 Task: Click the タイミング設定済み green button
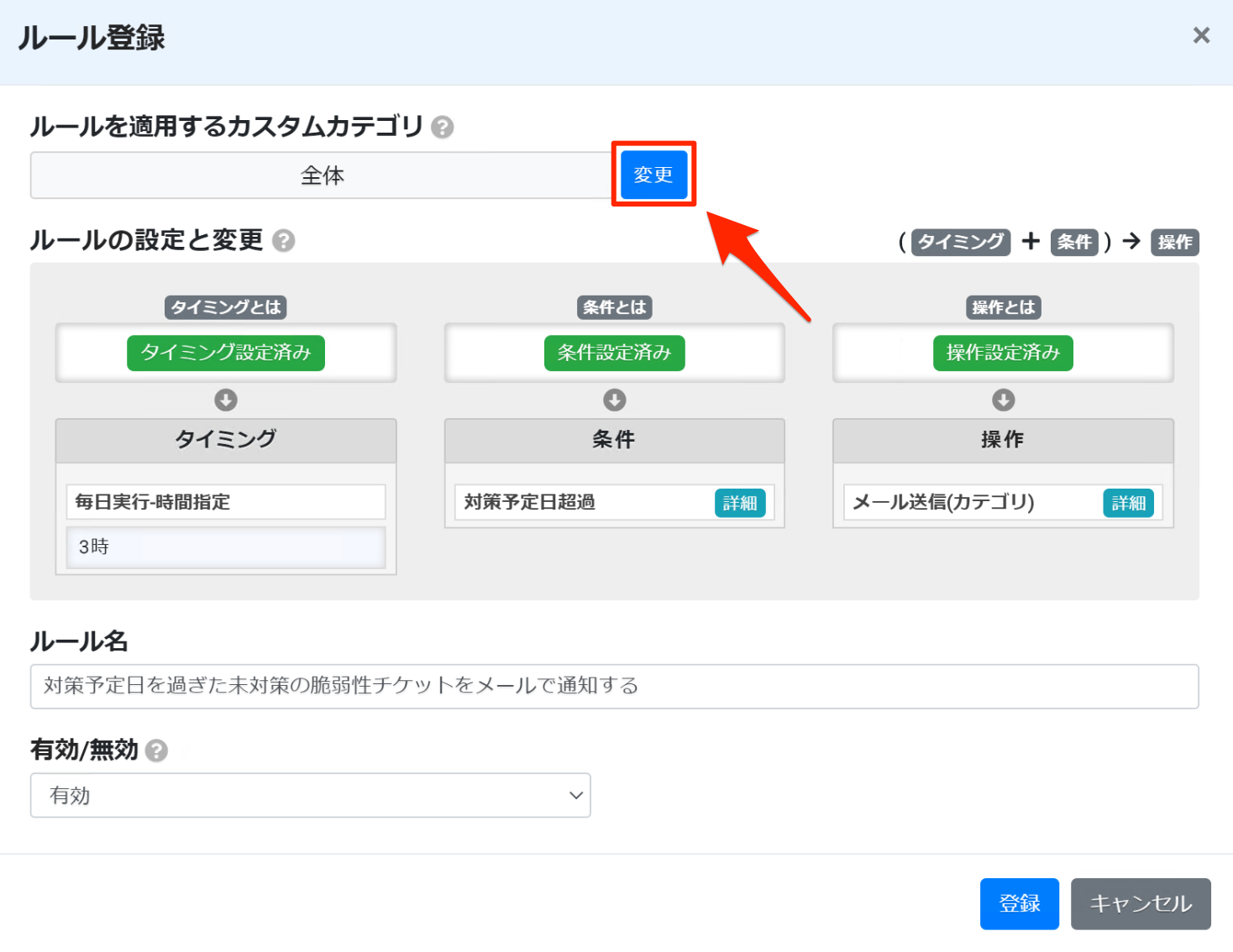pyautogui.click(x=226, y=353)
